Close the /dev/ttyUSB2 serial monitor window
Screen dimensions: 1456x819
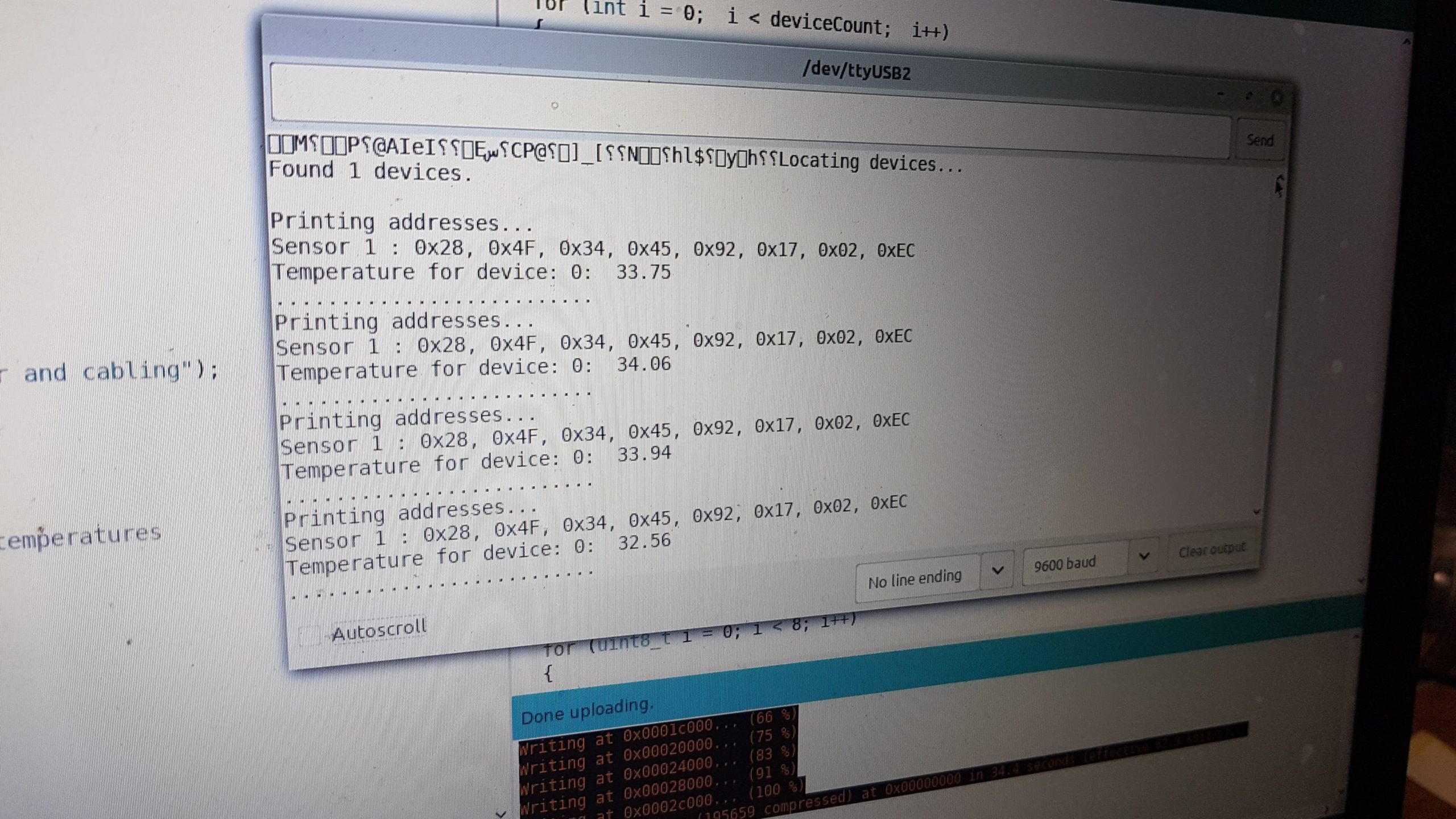[1276, 98]
